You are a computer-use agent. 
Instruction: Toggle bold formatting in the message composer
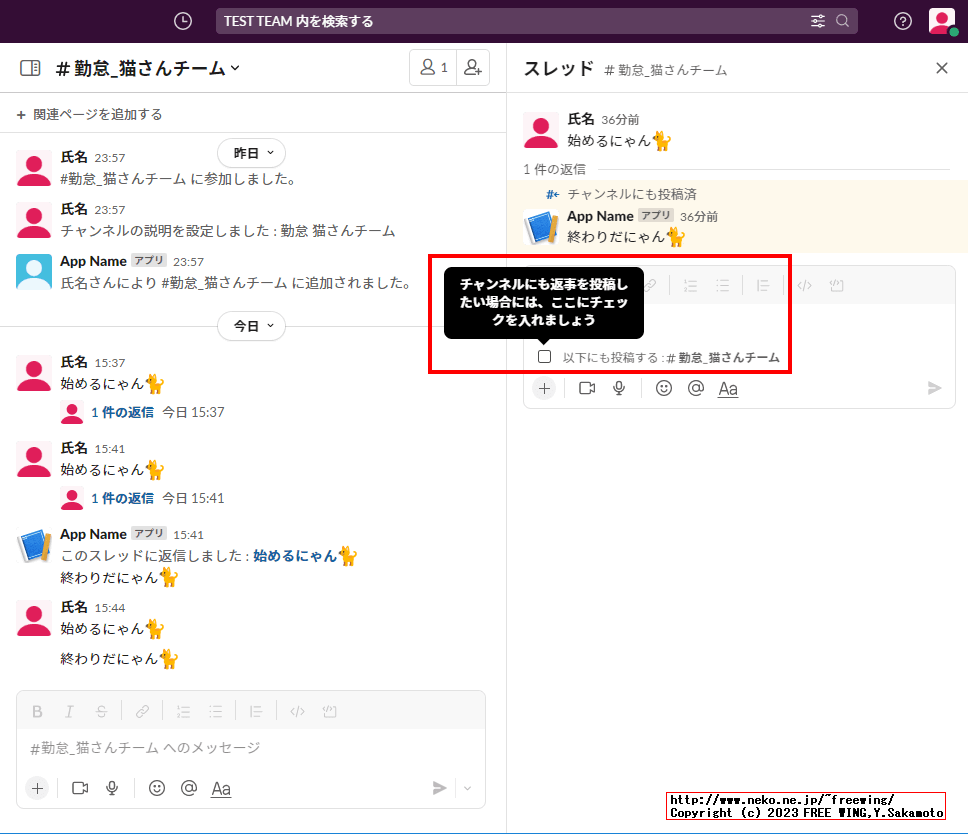click(37, 711)
